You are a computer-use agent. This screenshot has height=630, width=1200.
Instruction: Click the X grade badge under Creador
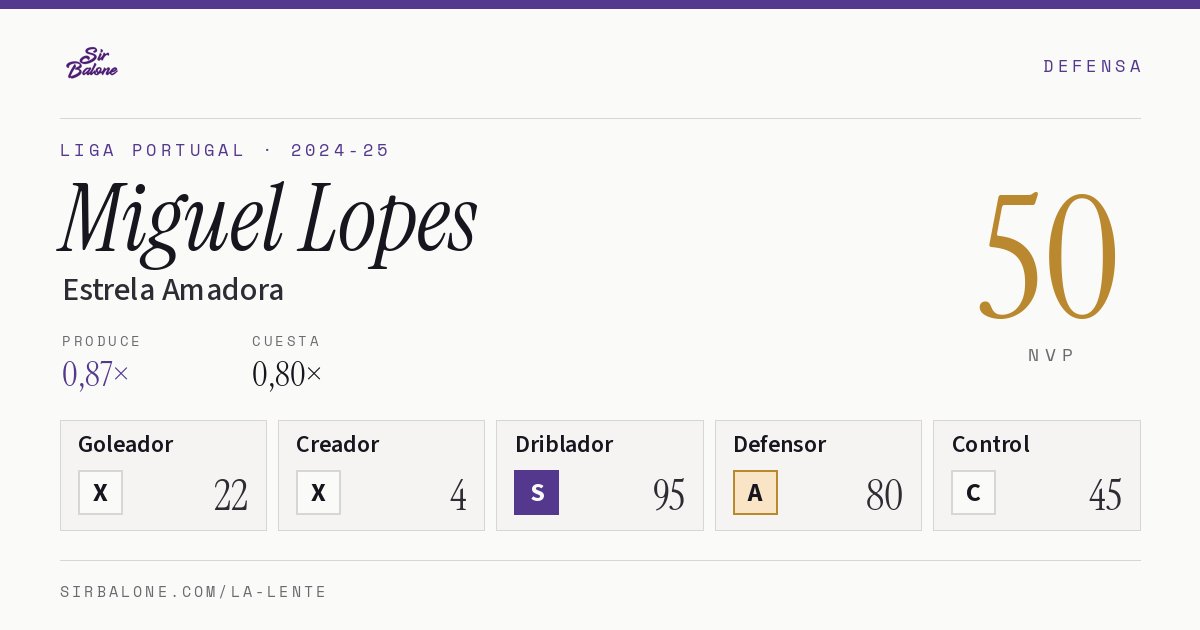click(x=318, y=492)
